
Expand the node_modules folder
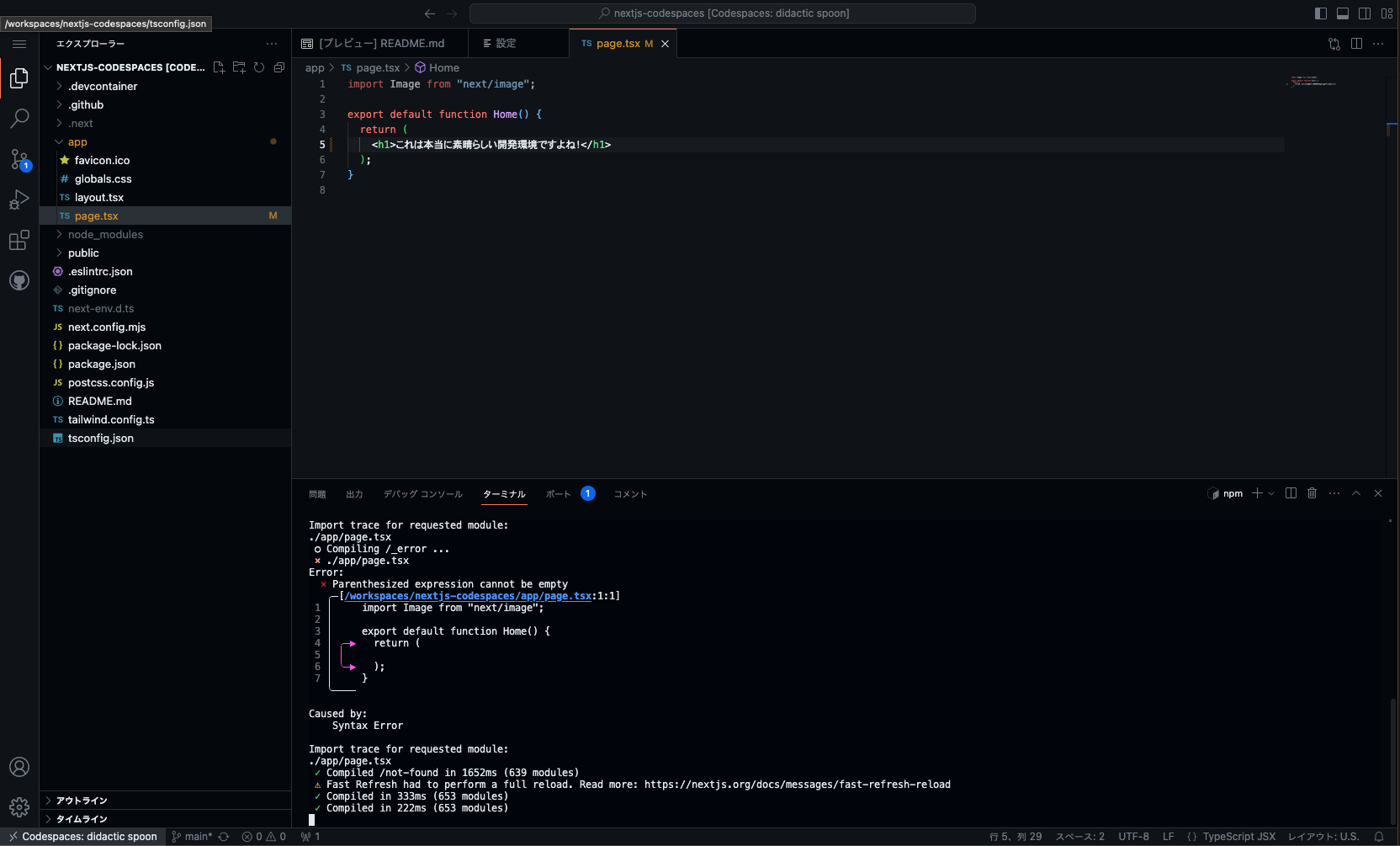166,235
